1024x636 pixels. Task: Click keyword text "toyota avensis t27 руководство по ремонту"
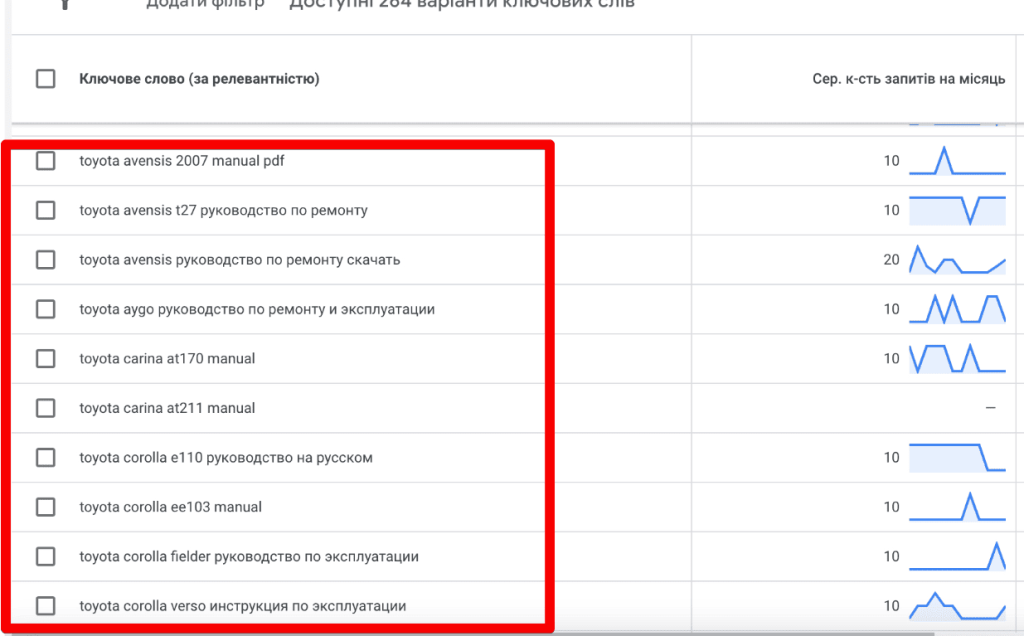[x=223, y=210]
